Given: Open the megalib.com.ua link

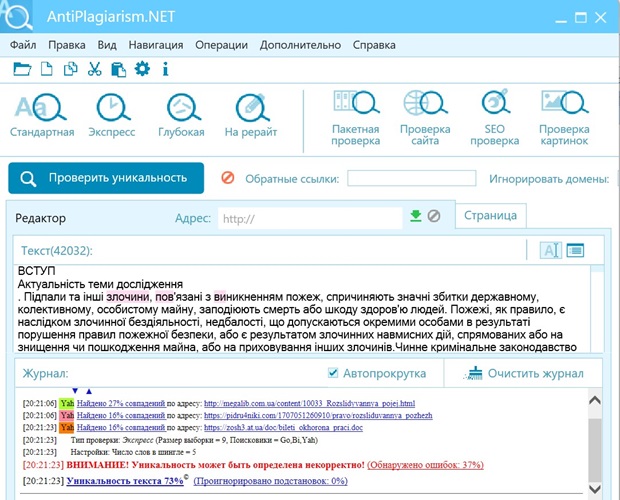Looking at the screenshot, I should tap(309, 404).
